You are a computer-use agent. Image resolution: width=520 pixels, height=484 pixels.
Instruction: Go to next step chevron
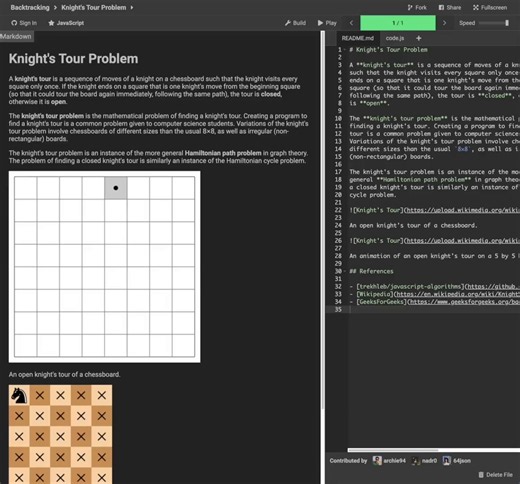[x=444, y=23]
